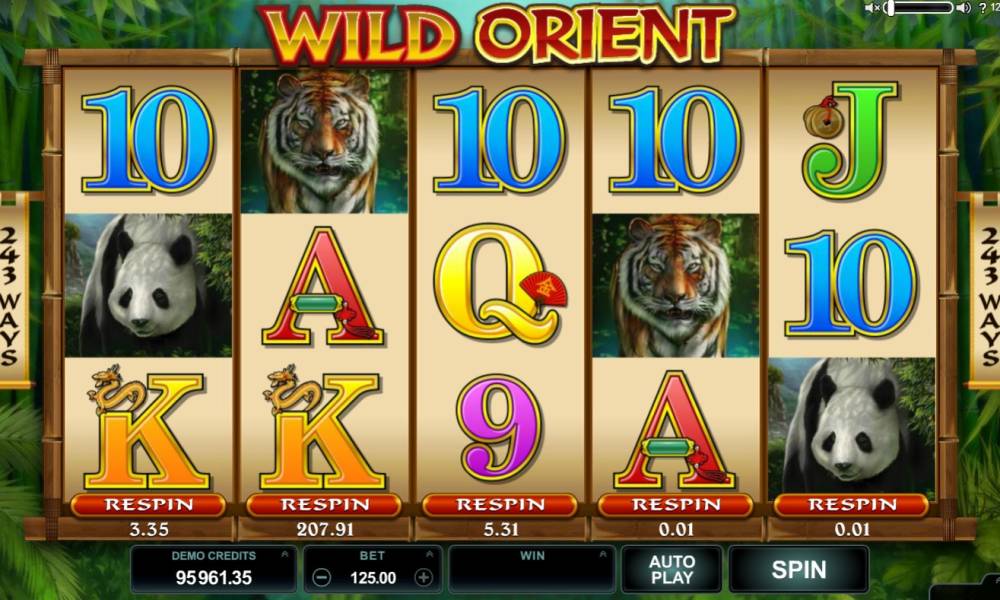Respin the third reel costing 5.31
The image size is (1000, 600).
coord(500,505)
